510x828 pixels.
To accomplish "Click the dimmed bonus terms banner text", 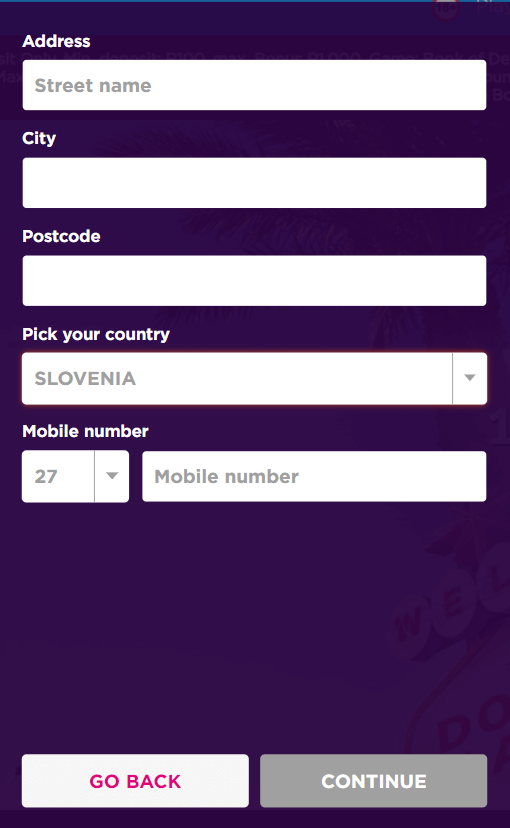I will (255, 58).
